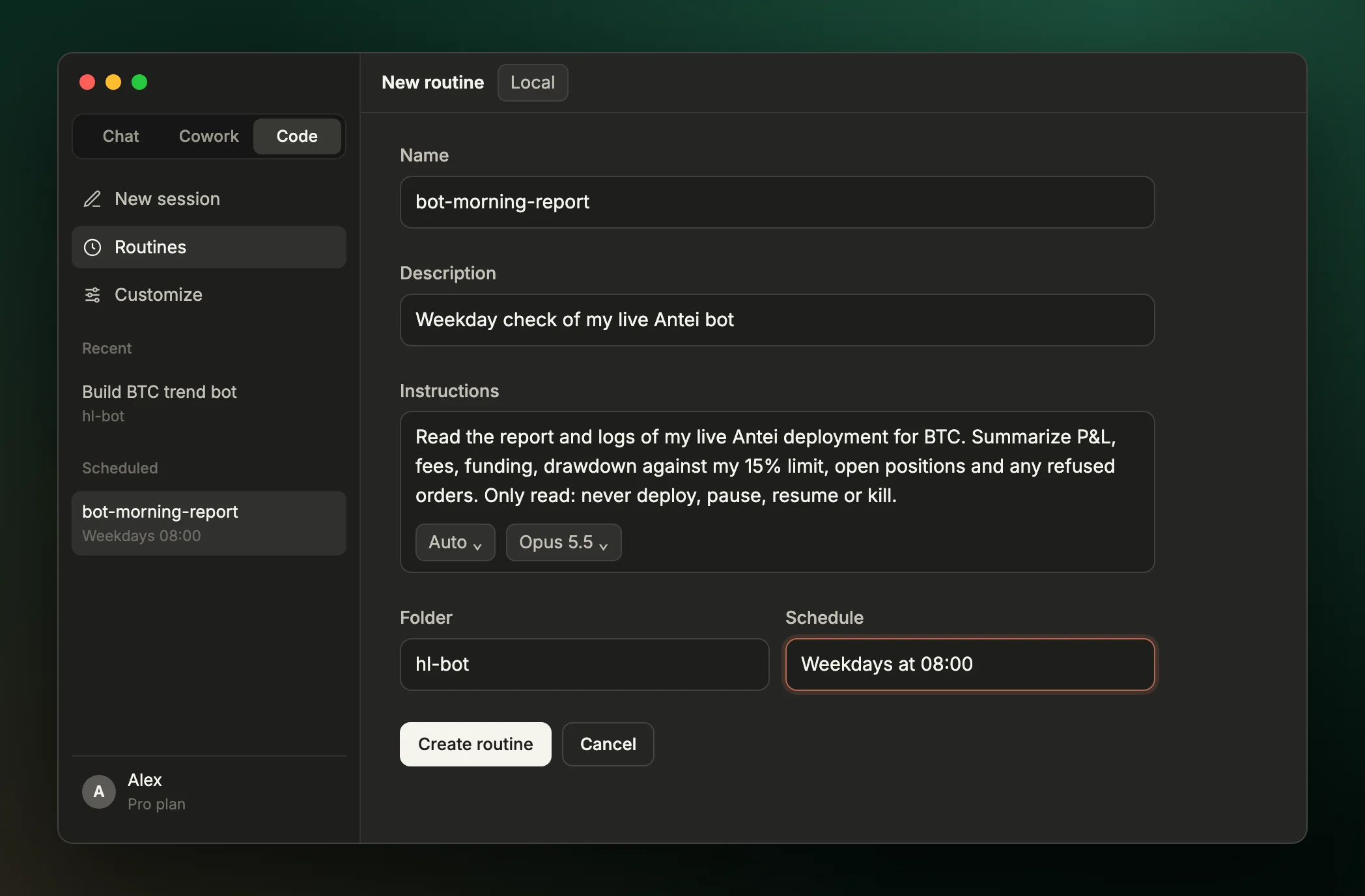Focus the Description input field
This screenshot has height=896, width=1365.
pyautogui.click(x=777, y=320)
